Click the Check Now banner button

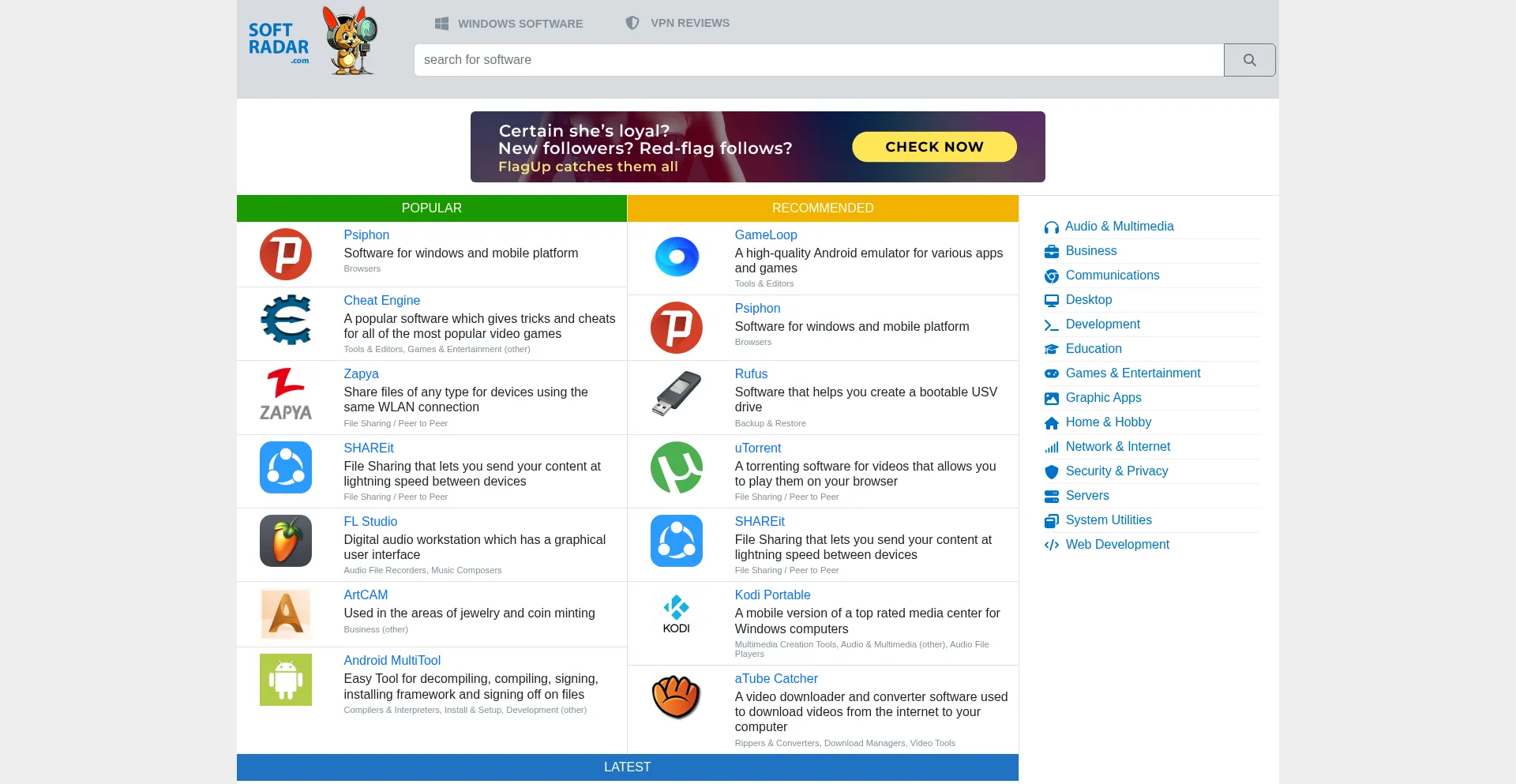point(934,147)
